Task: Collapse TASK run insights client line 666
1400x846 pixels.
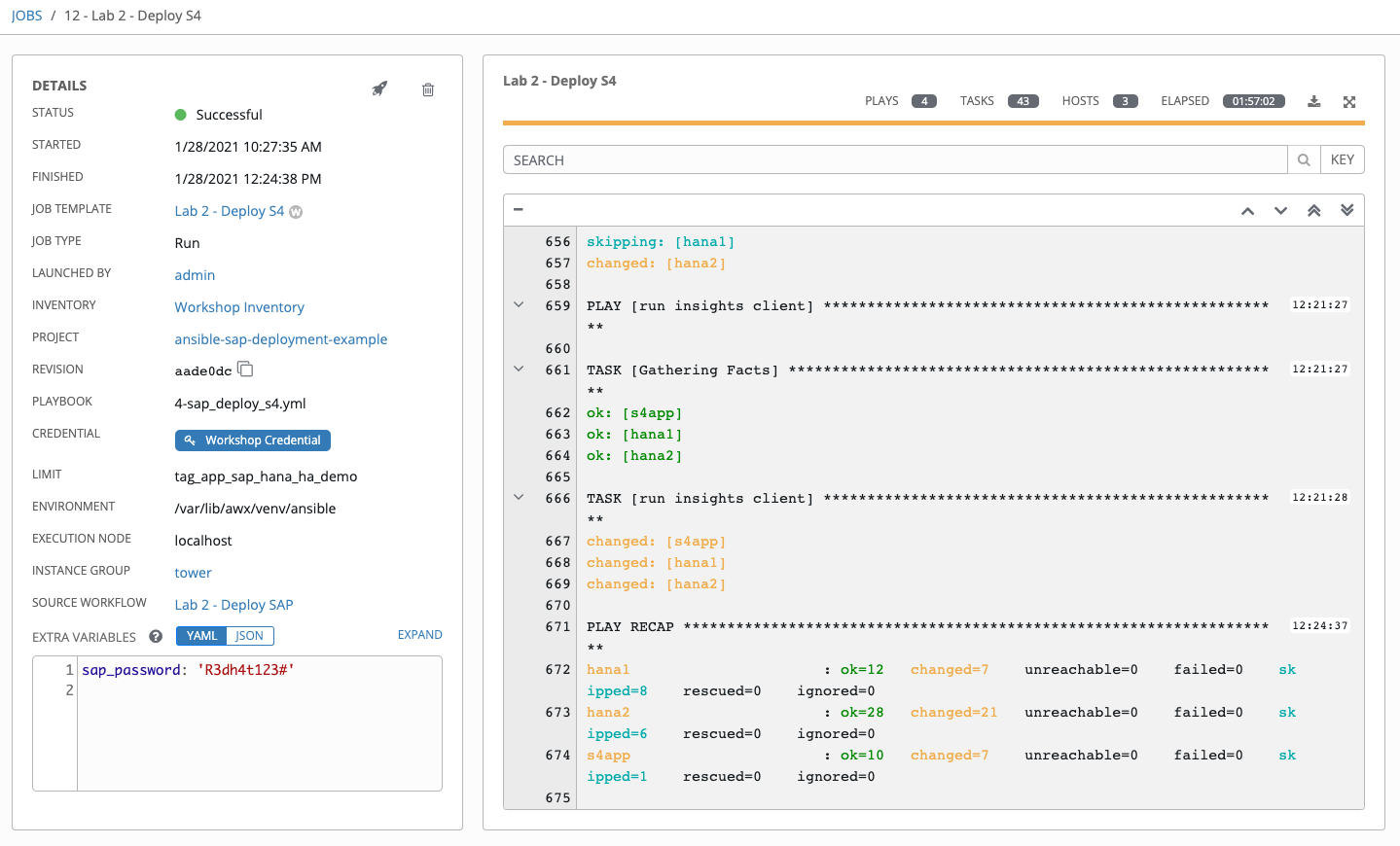Action: pyautogui.click(x=519, y=498)
